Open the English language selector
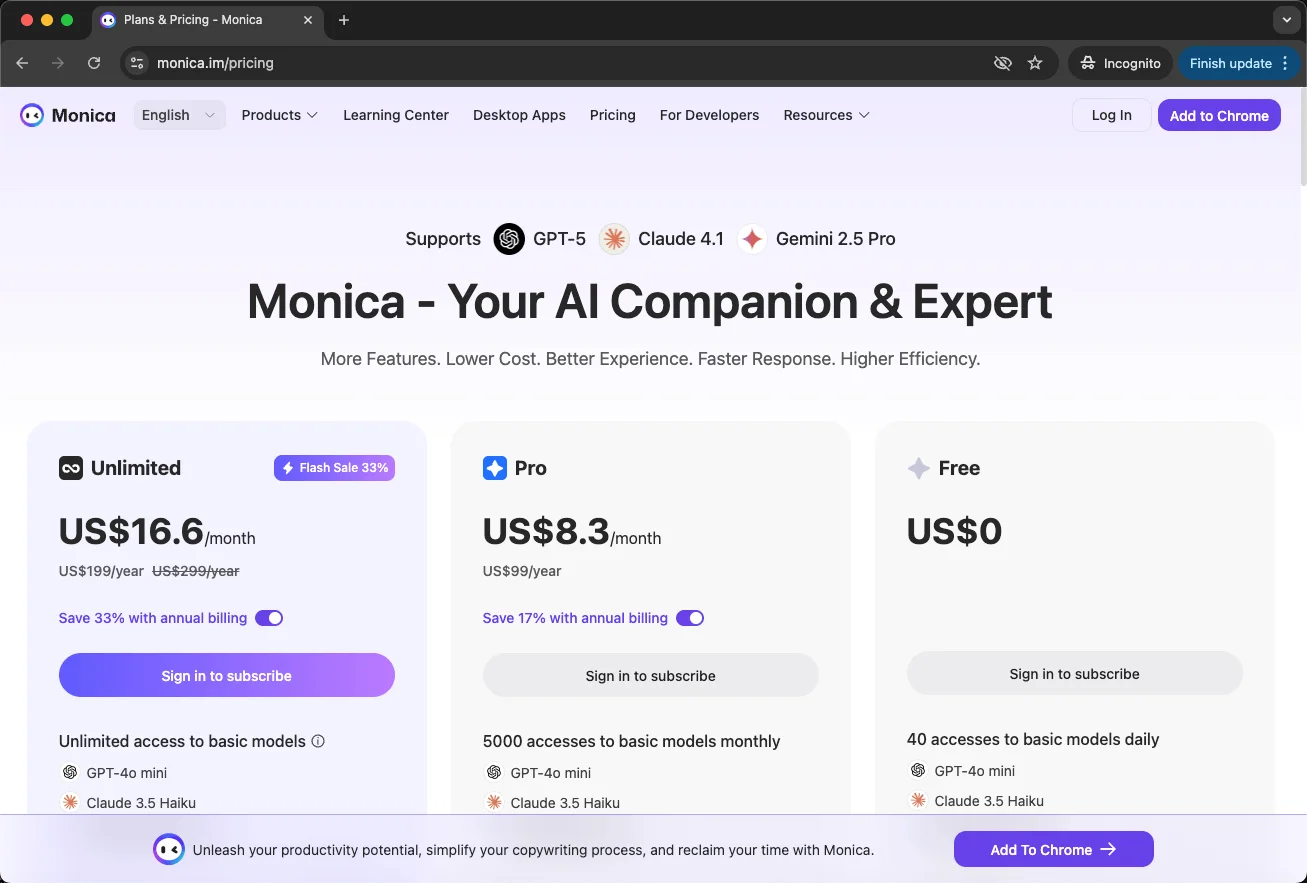The image size is (1307, 883). click(178, 115)
